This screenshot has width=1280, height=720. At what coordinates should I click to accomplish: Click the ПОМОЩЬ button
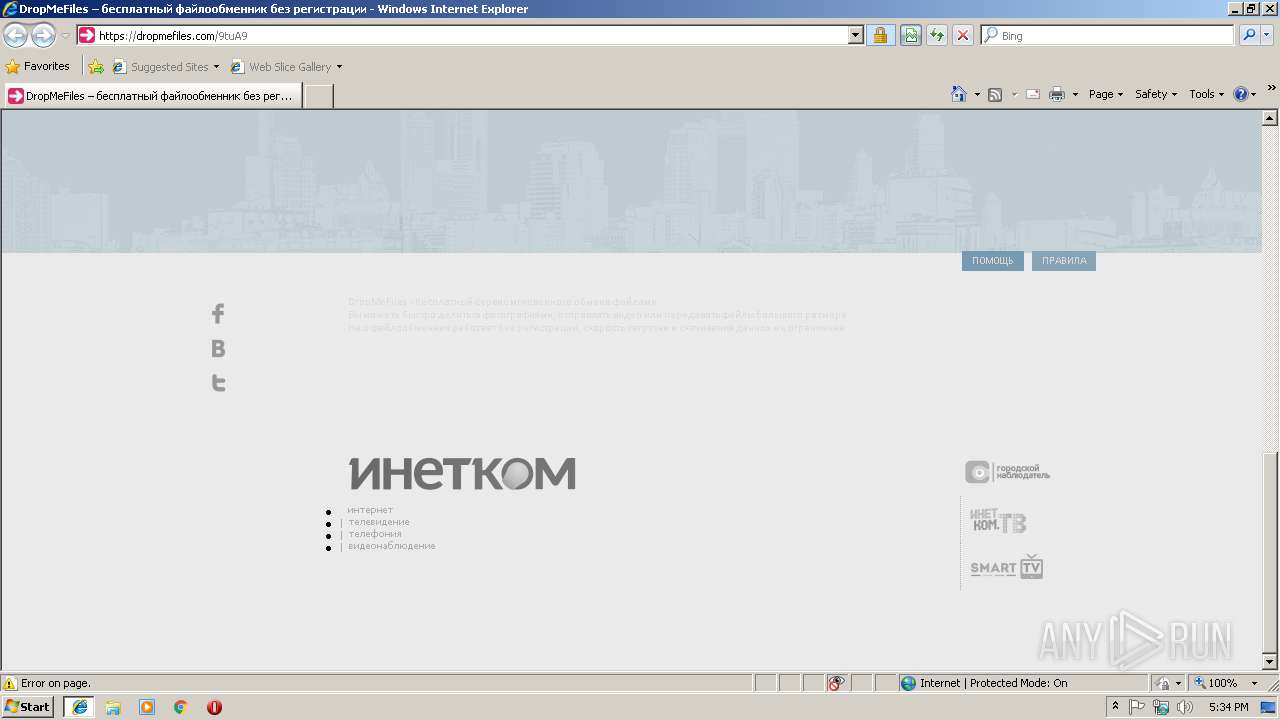coord(993,261)
